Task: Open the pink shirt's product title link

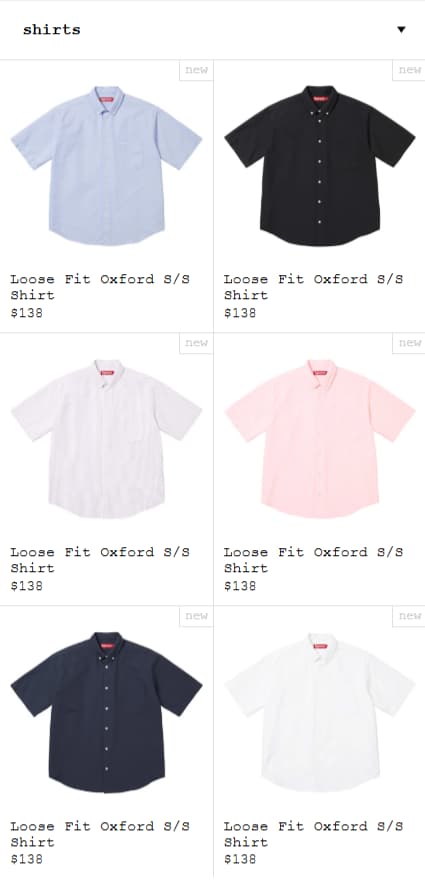Action: click(314, 560)
